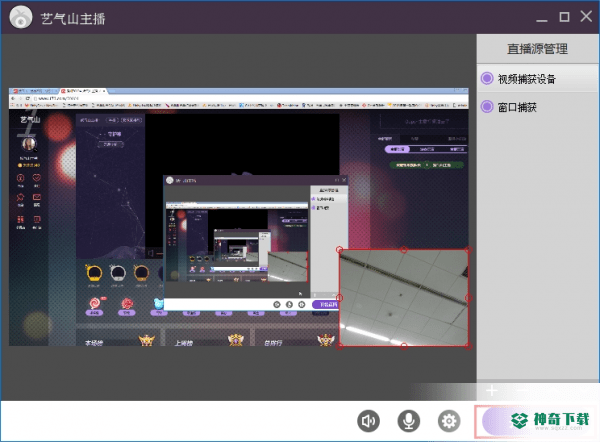
Task: Grab the top-left handle of webcam overlay
Action: point(339,250)
